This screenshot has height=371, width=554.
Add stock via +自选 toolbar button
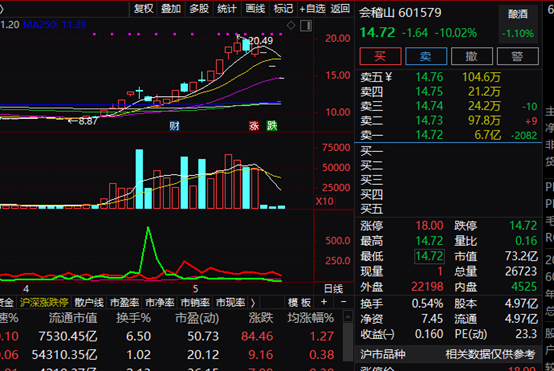click(312, 8)
